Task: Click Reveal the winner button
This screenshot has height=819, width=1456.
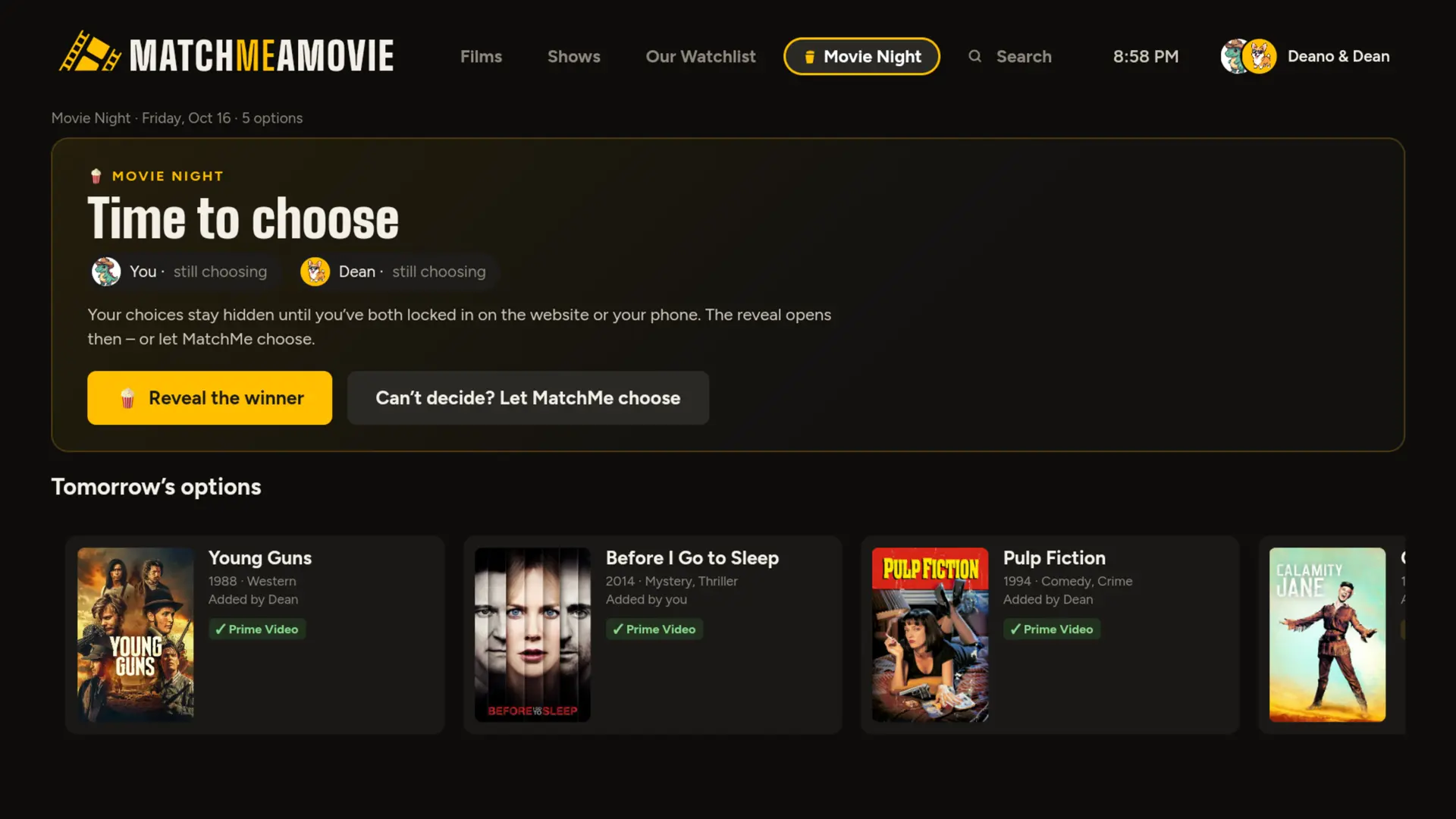Action: (209, 397)
